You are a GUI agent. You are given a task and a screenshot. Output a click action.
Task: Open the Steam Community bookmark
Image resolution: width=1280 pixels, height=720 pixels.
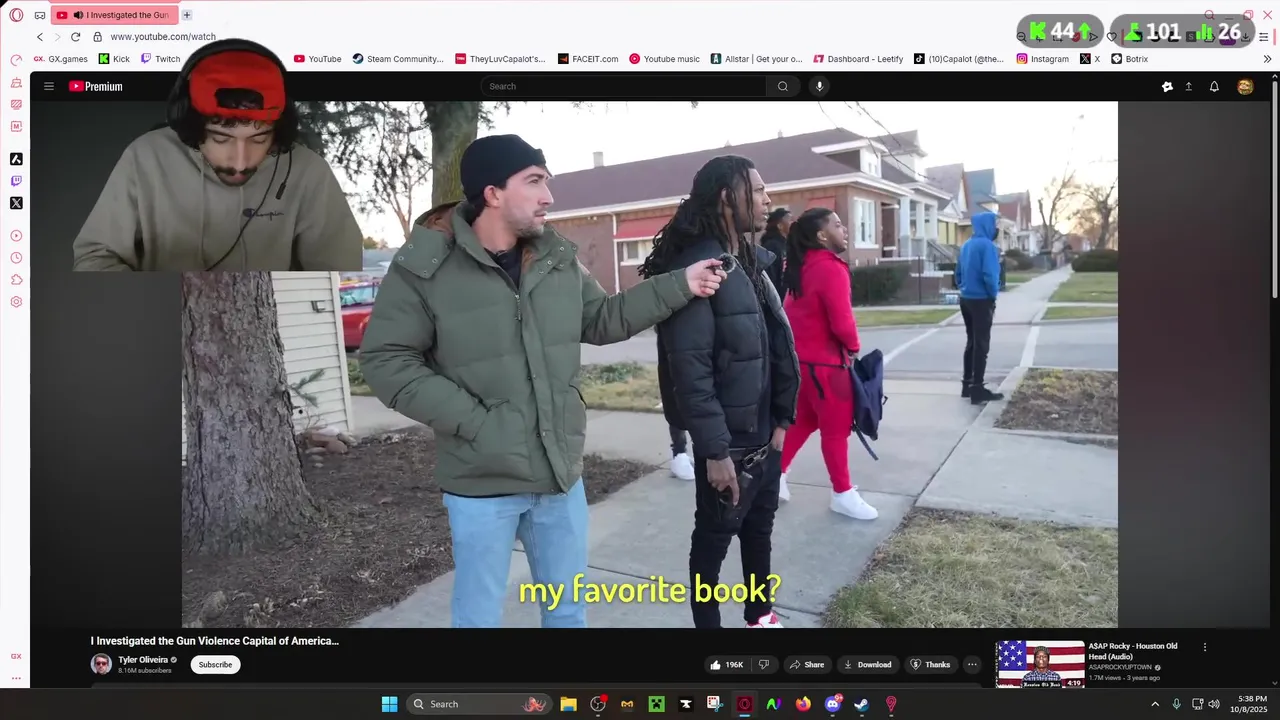pos(398,59)
